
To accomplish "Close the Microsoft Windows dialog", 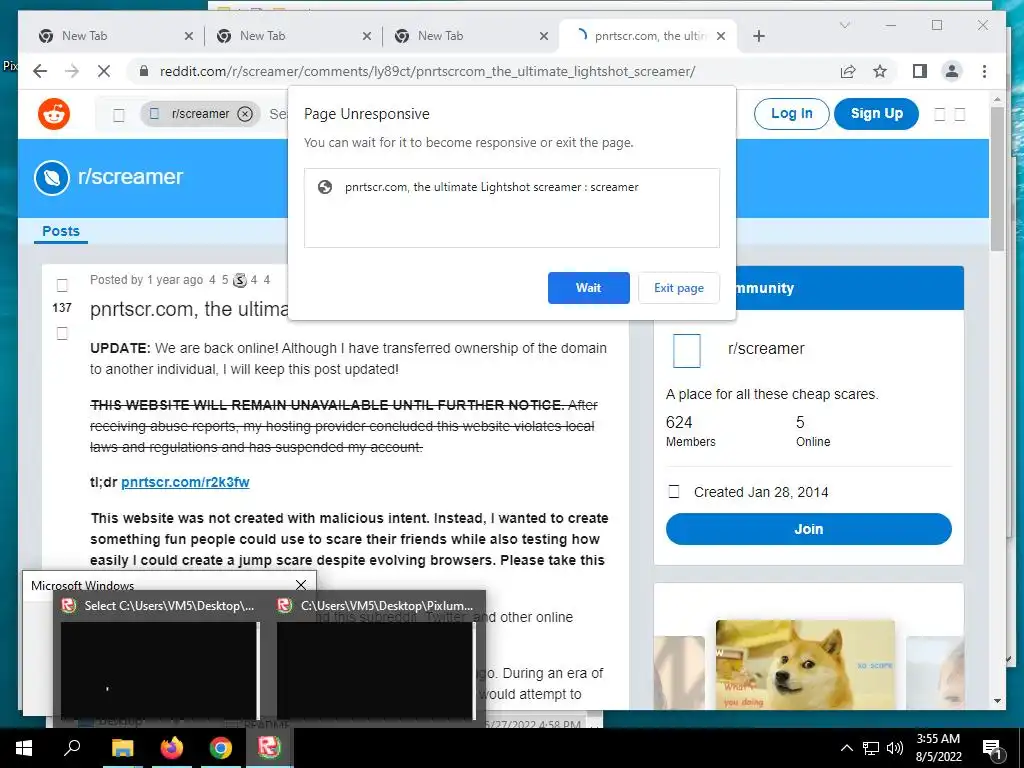I will click(x=300, y=585).
